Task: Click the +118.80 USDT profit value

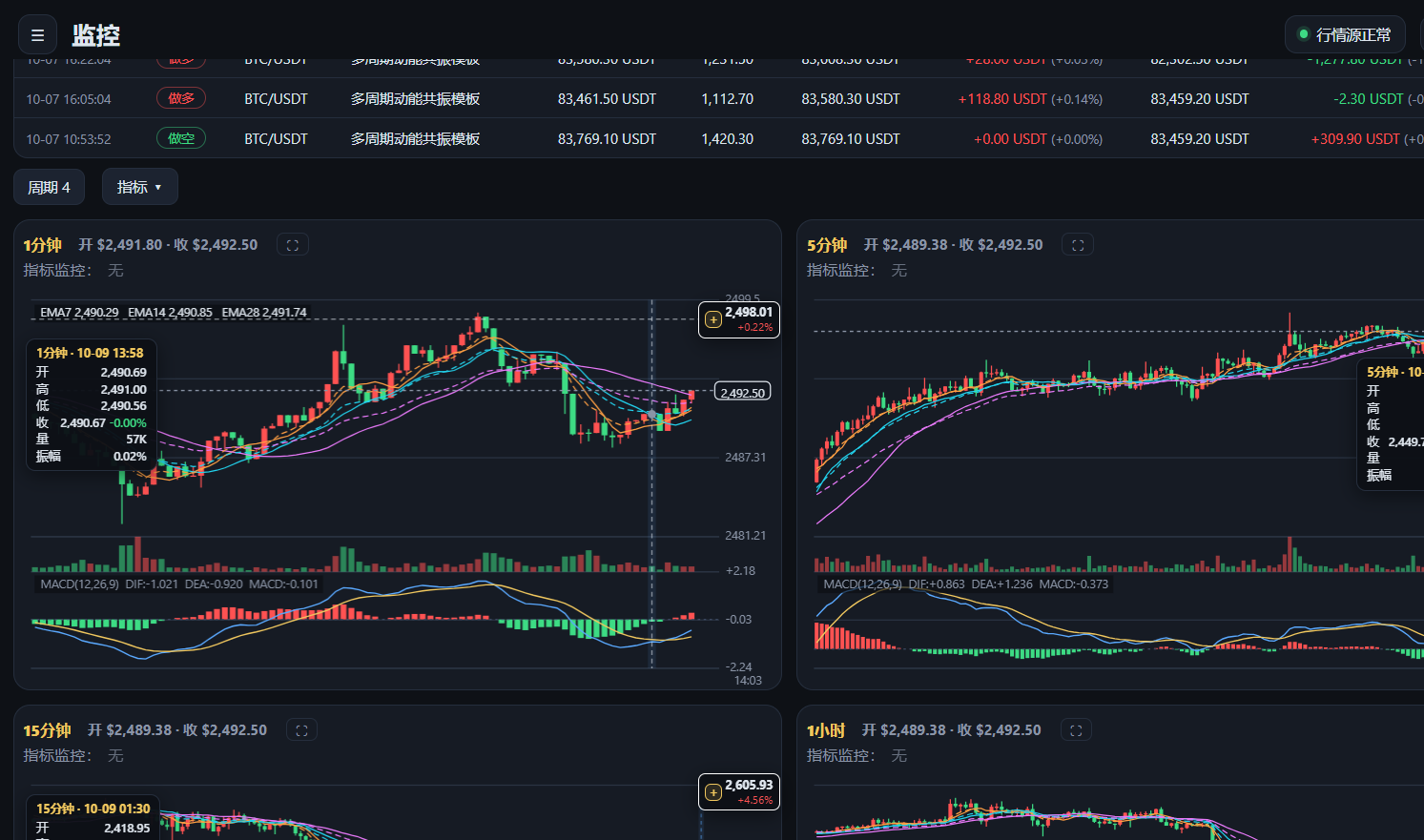Action: pyautogui.click(x=1002, y=99)
